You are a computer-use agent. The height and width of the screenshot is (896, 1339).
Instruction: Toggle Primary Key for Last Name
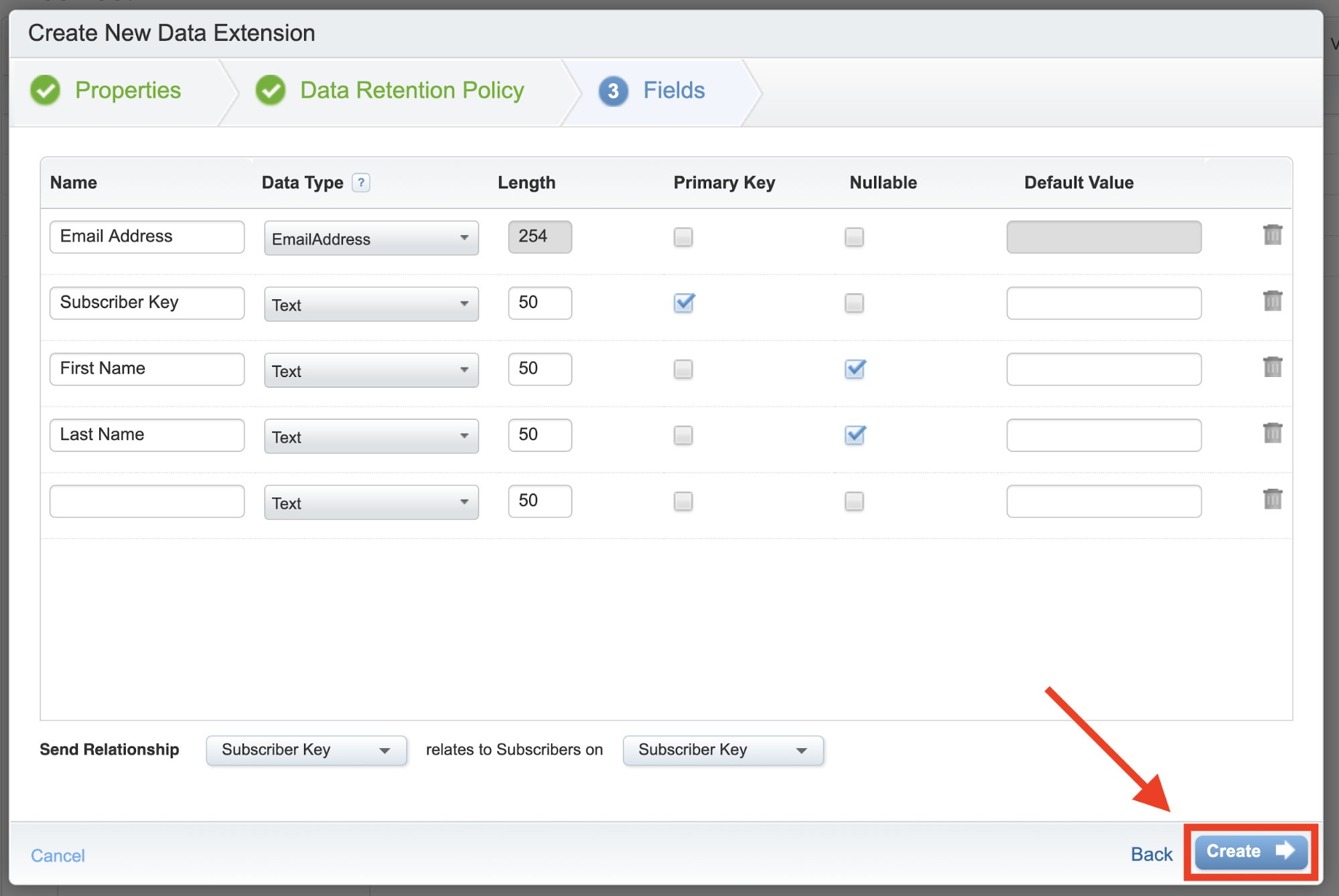click(683, 435)
